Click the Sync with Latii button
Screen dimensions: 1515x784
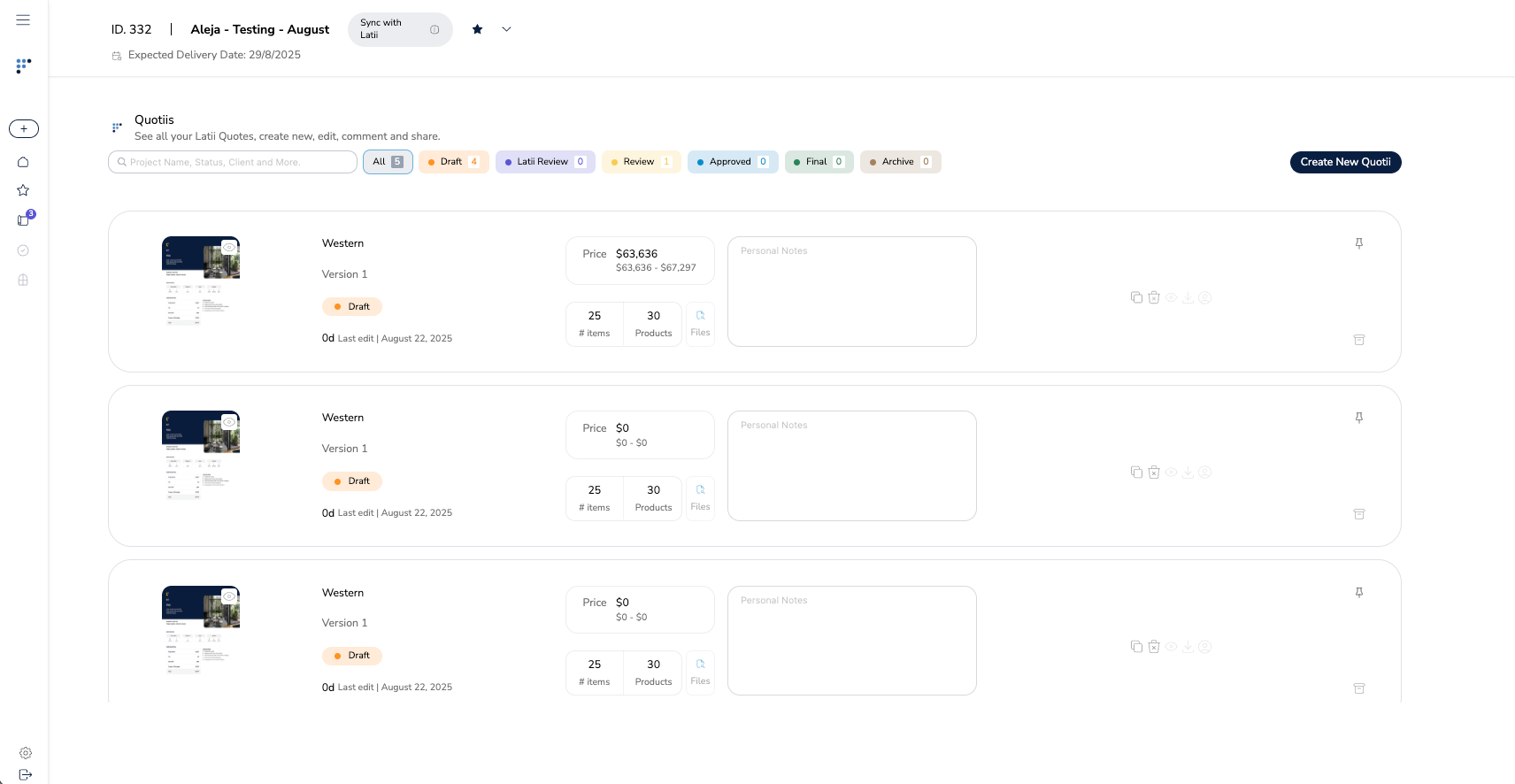[399, 29]
